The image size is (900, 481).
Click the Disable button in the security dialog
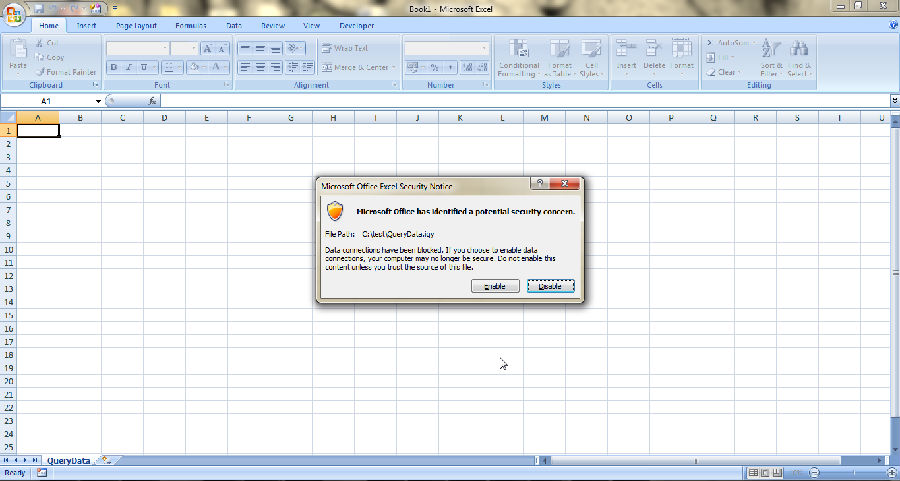(551, 286)
